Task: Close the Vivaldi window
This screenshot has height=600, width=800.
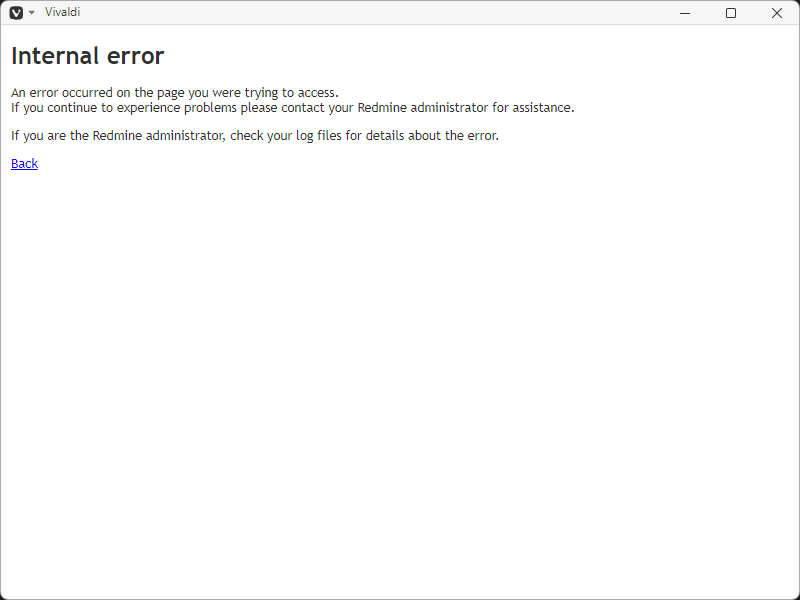Action: point(777,13)
